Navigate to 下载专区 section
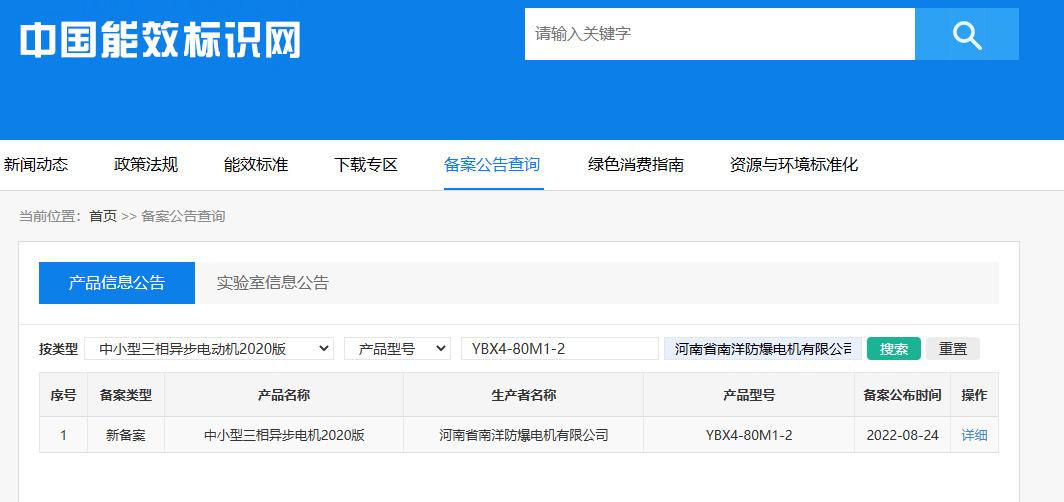 (x=366, y=165)
